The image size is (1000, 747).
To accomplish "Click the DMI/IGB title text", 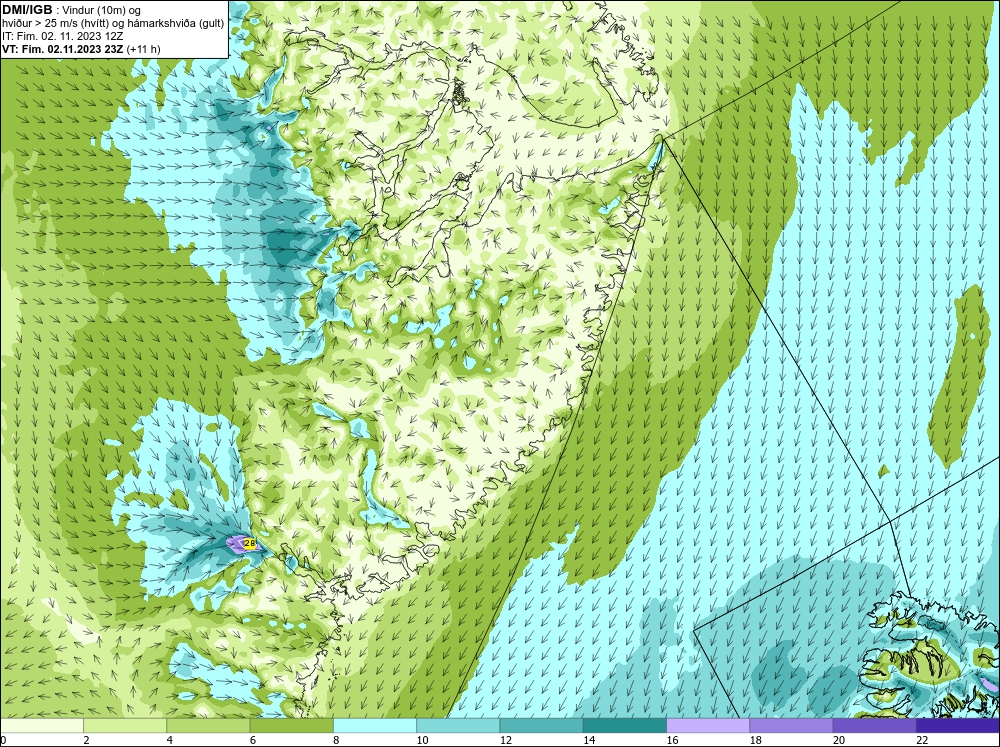I will 27,10.
